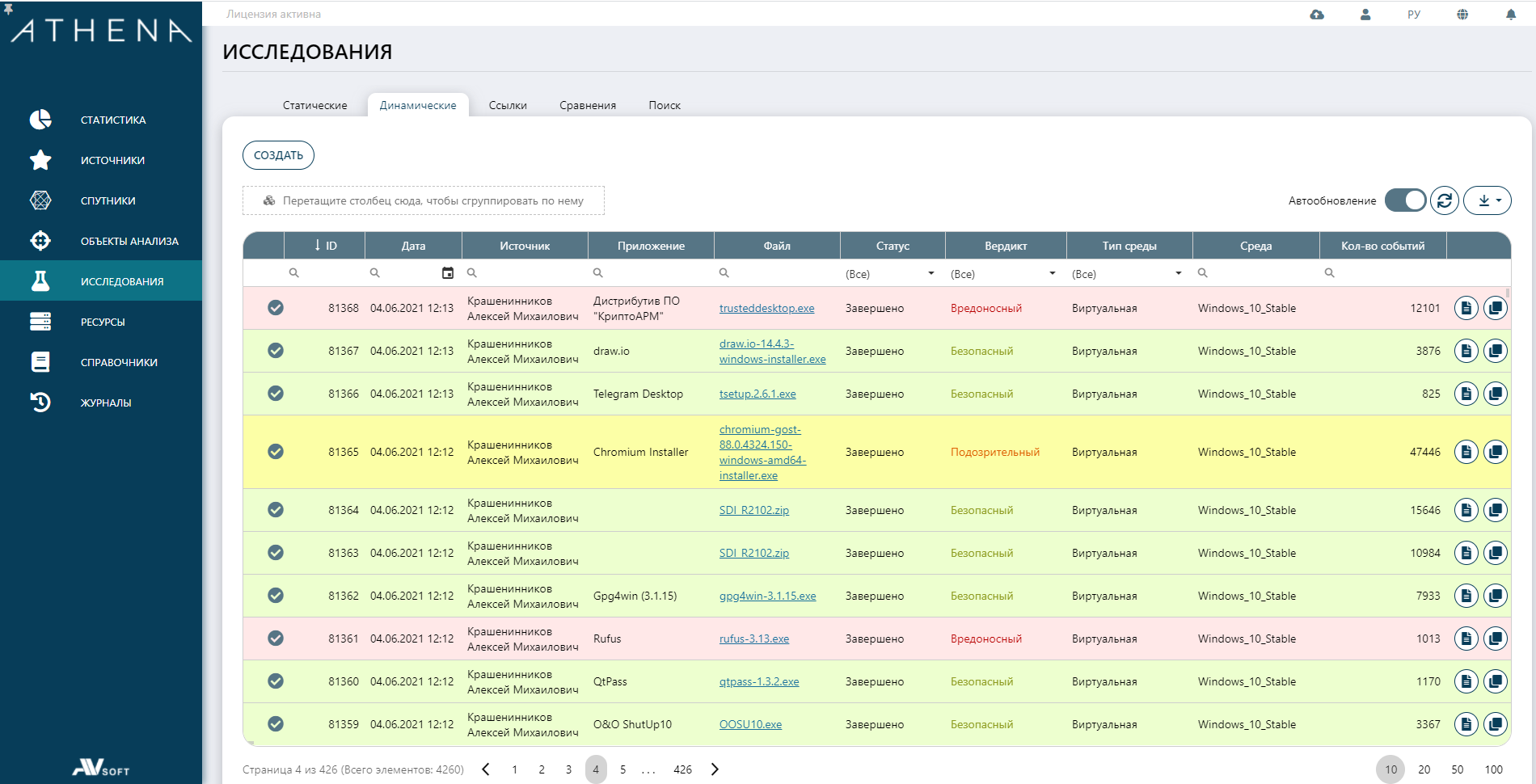Image resolution: width=1536 pixels, height=784 pixels.
Task: Open the globe language icon
Action: 1462,15
